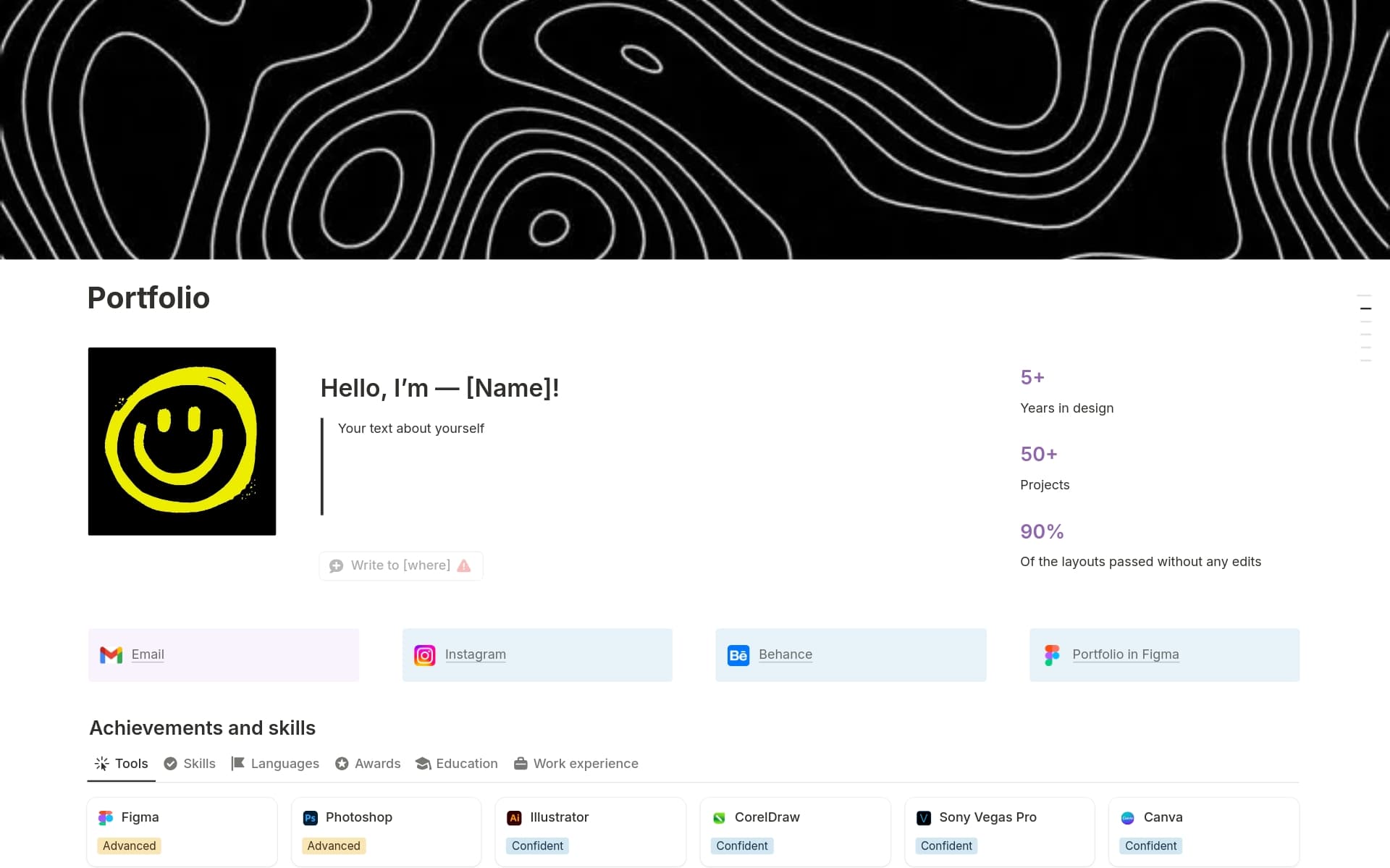
Task: Click the CorelDraw icon on its tool card
Action: (x=720, y=817)
